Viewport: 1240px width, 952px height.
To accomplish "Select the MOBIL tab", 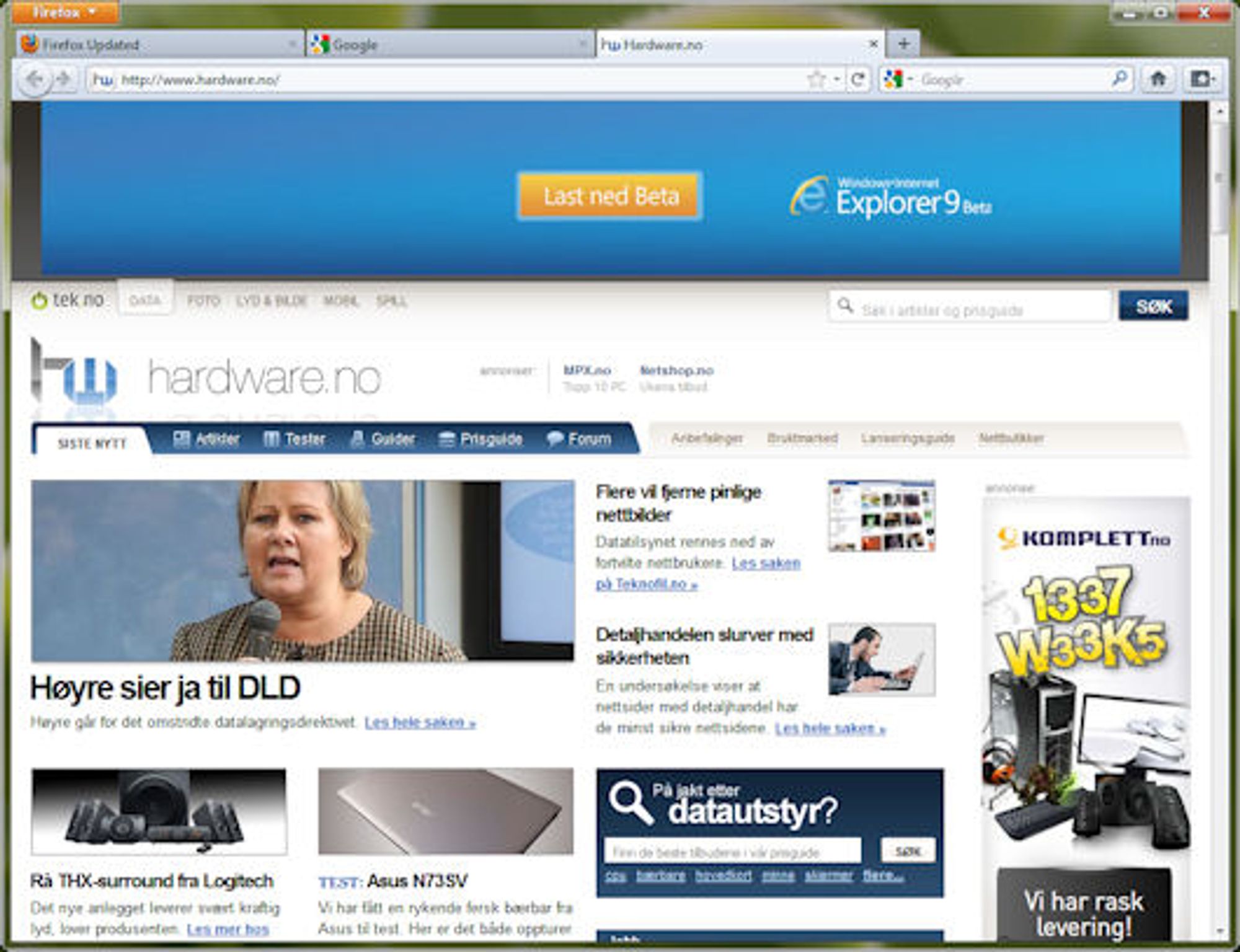I will click(341, 301).
